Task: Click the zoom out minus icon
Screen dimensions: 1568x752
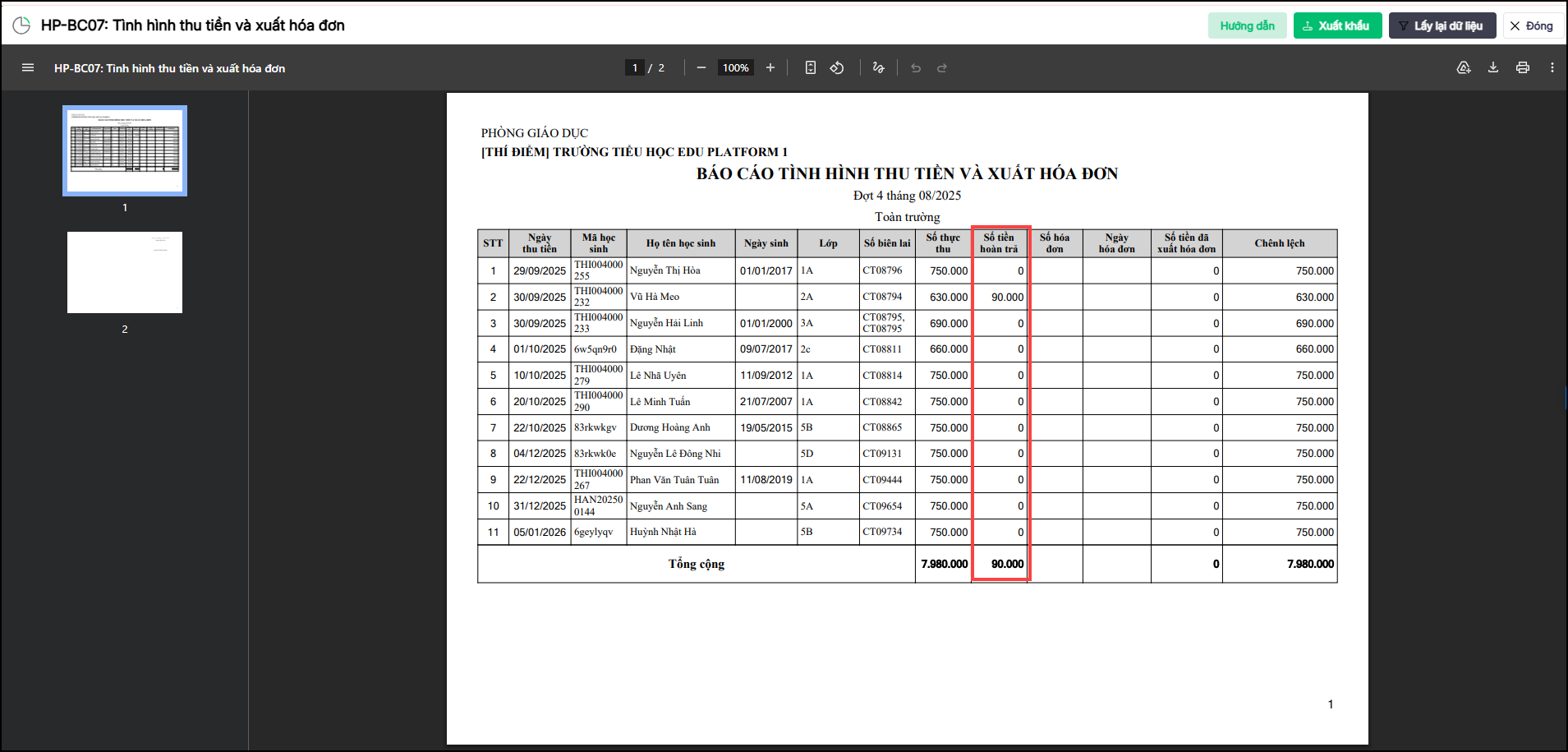Action: point(701,67)
